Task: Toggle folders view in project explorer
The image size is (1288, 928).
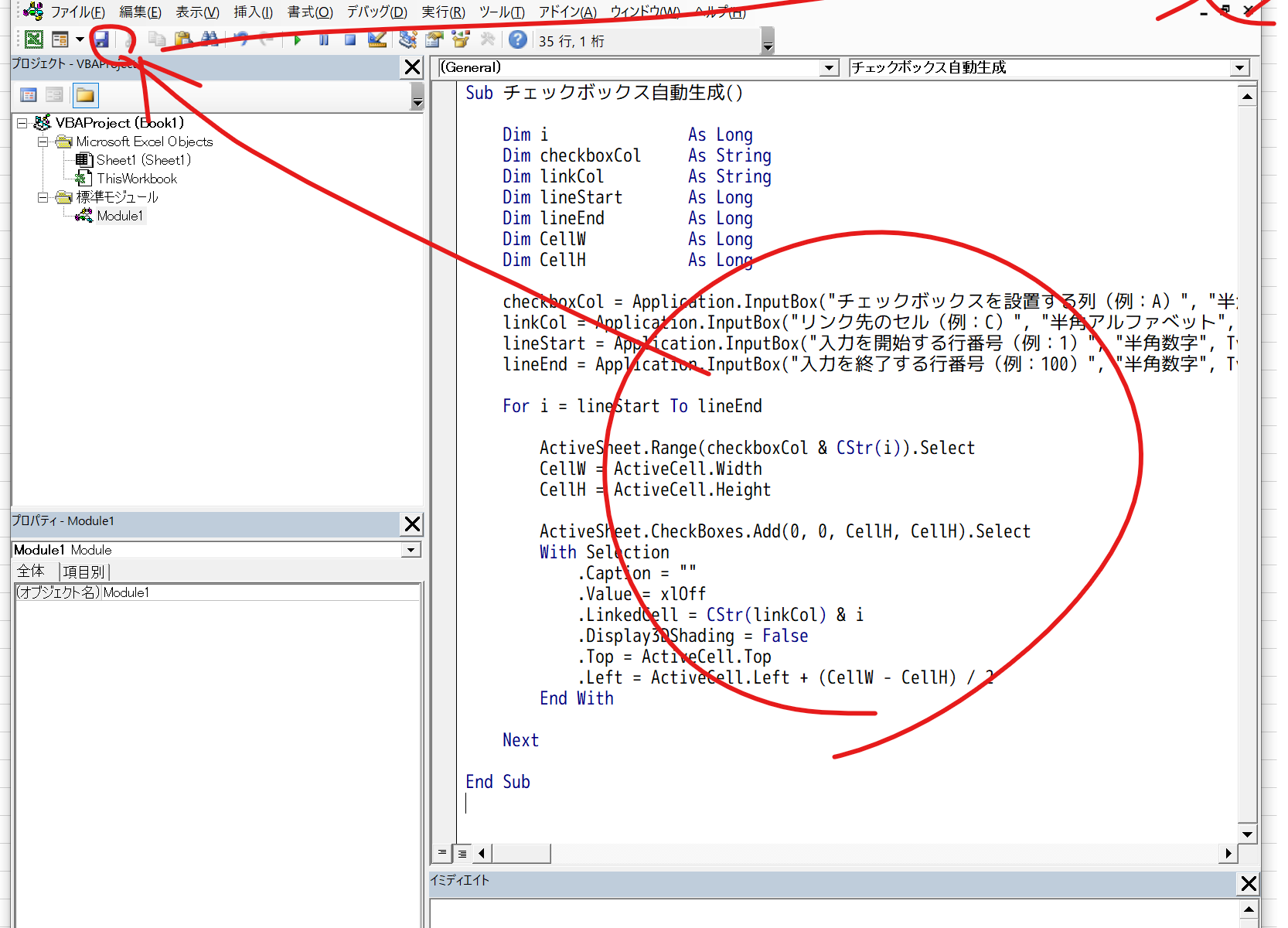Action: (x=85, y=95)
